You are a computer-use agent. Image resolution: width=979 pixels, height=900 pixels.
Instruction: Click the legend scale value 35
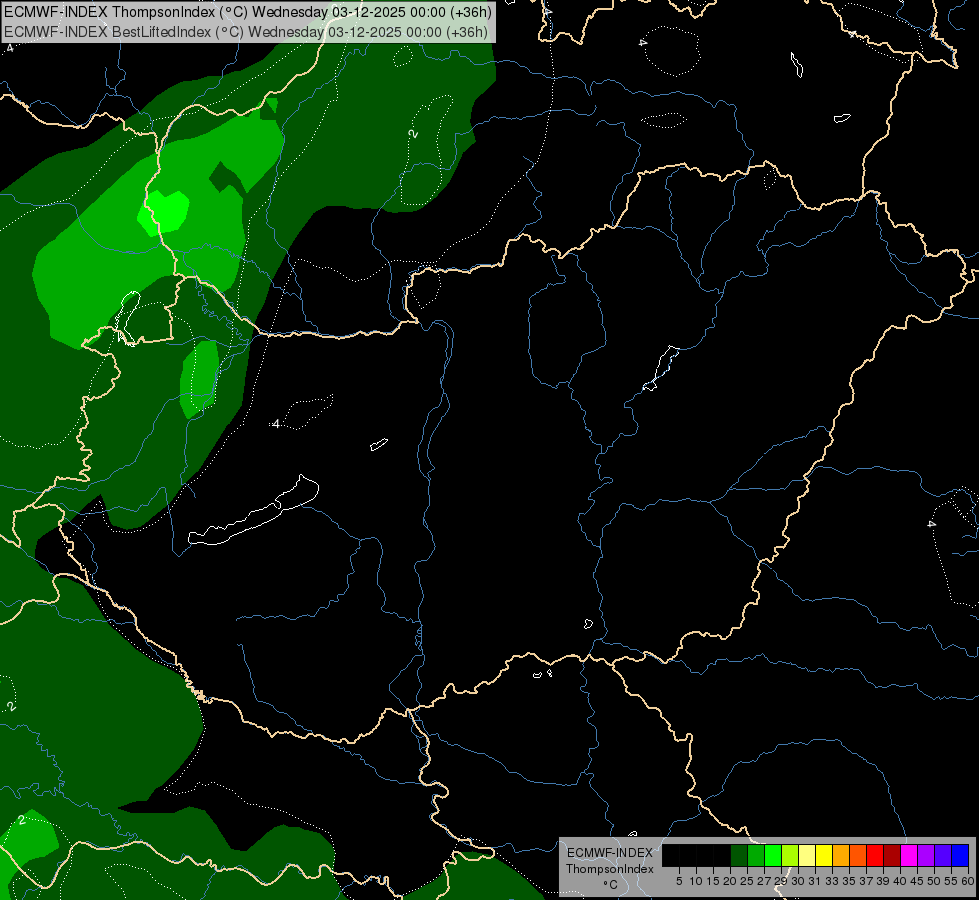849,881
